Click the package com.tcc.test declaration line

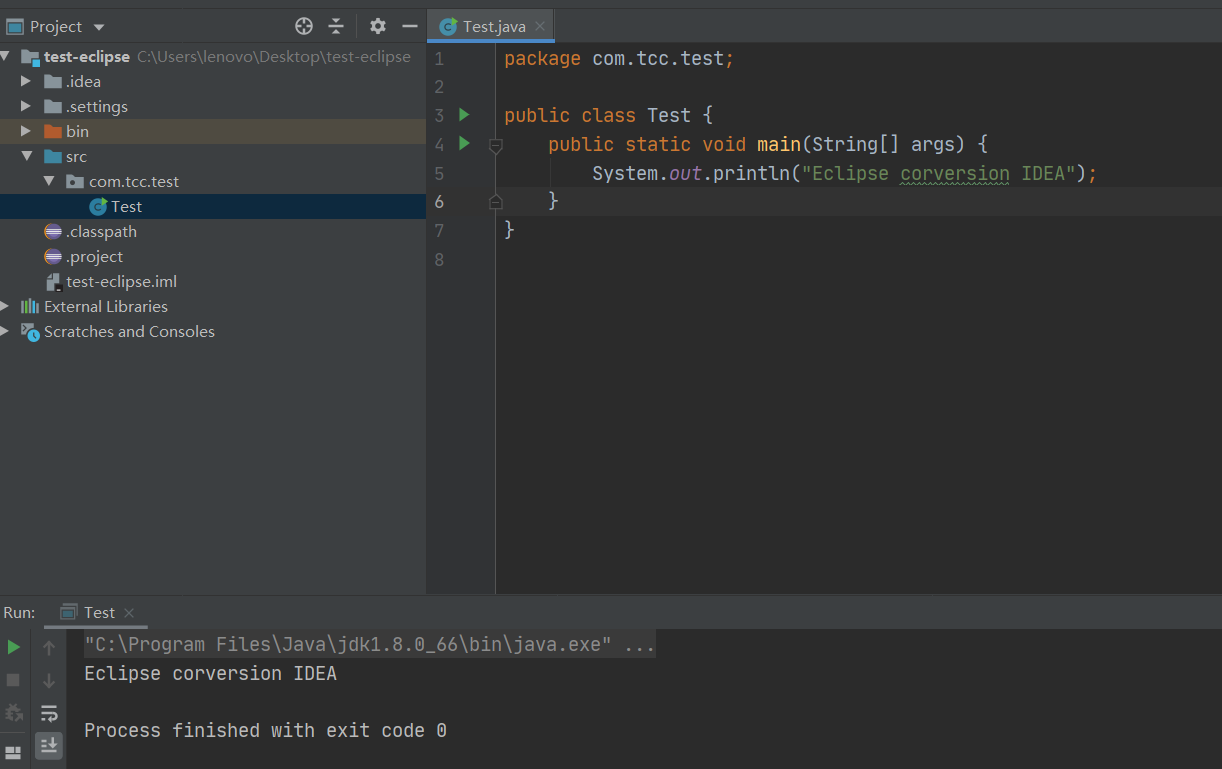[619, 59]
